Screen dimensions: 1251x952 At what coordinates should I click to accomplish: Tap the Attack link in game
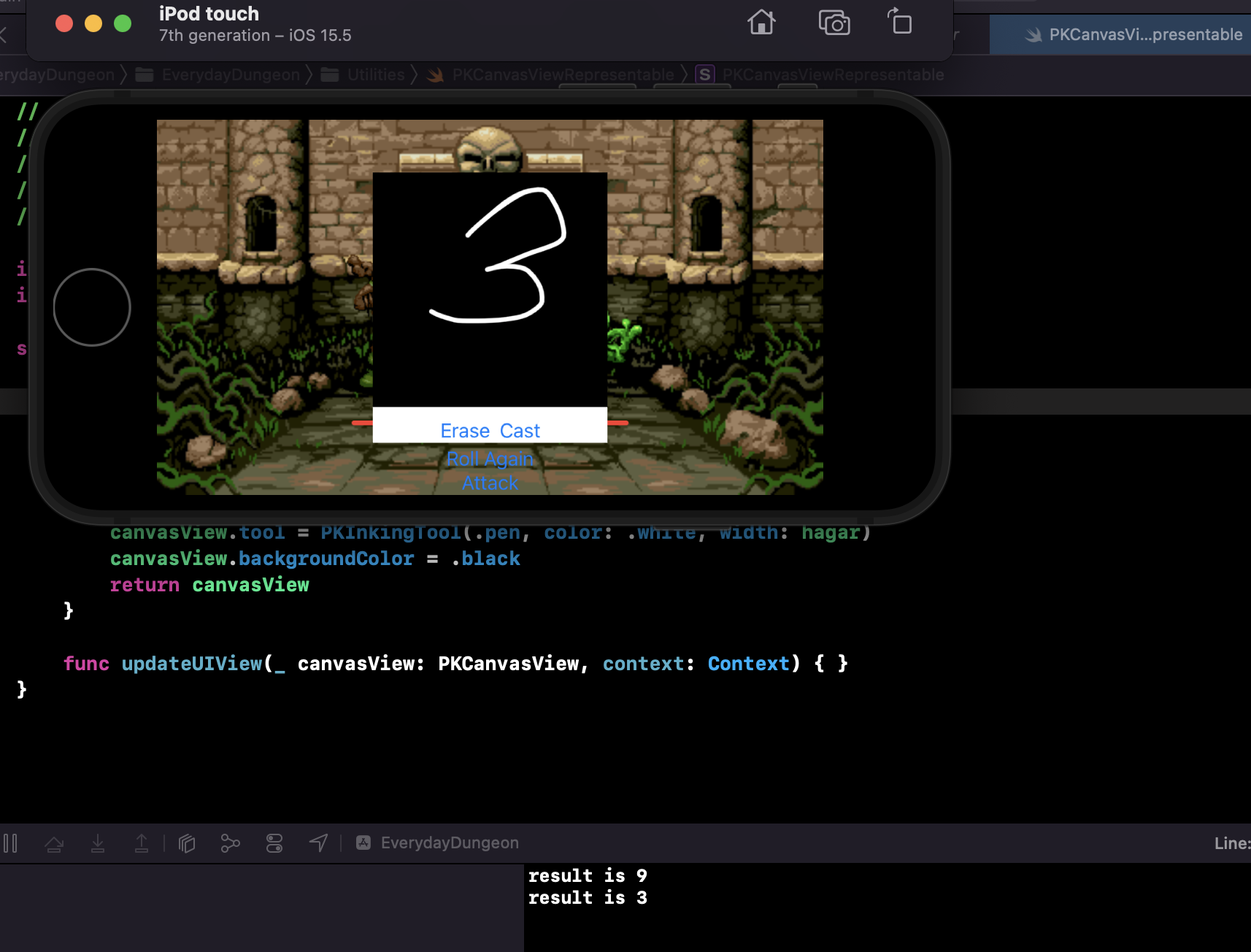pos(490,483)
